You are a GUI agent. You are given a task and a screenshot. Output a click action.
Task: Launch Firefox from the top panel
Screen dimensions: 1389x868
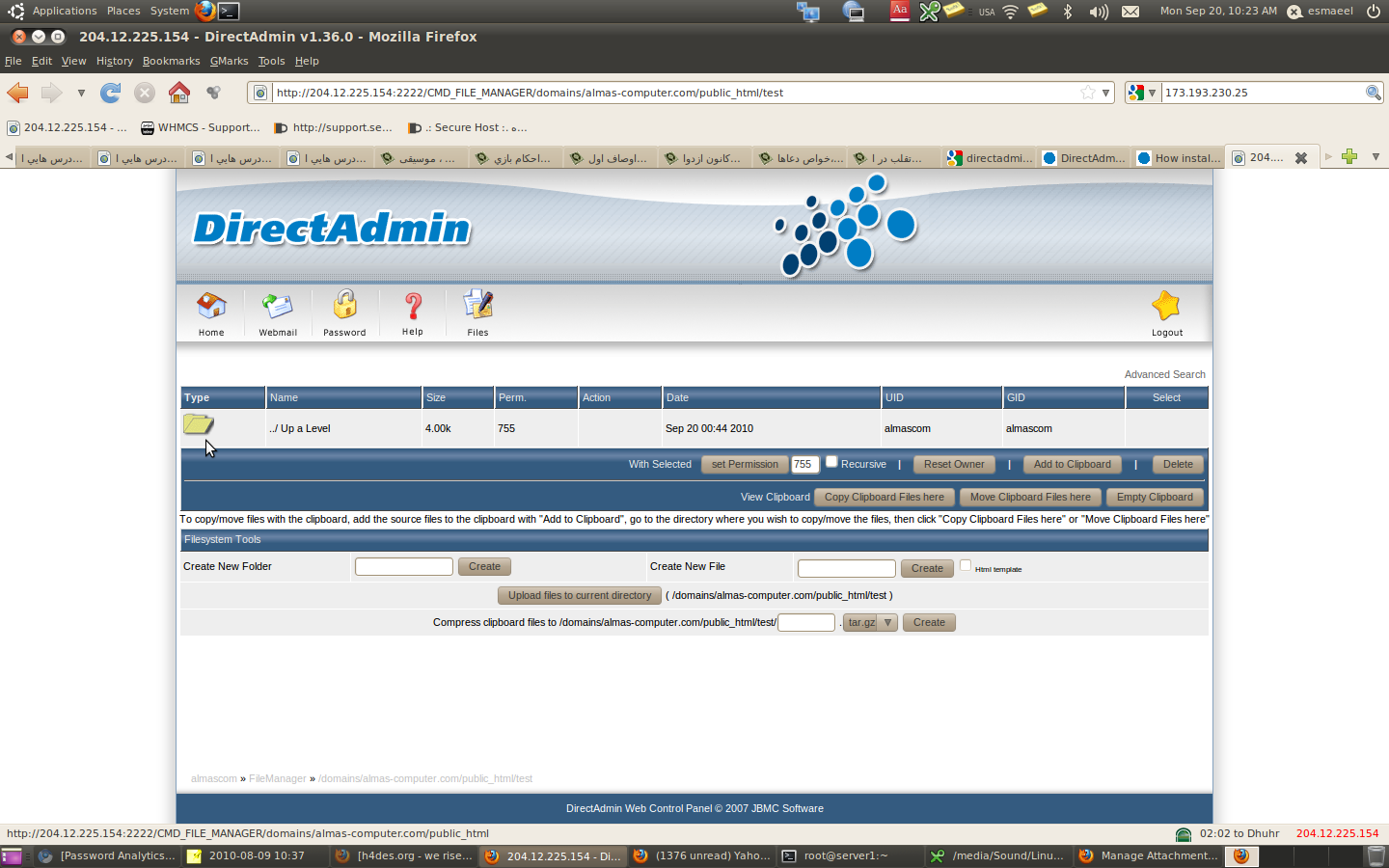tap(204, 11)
